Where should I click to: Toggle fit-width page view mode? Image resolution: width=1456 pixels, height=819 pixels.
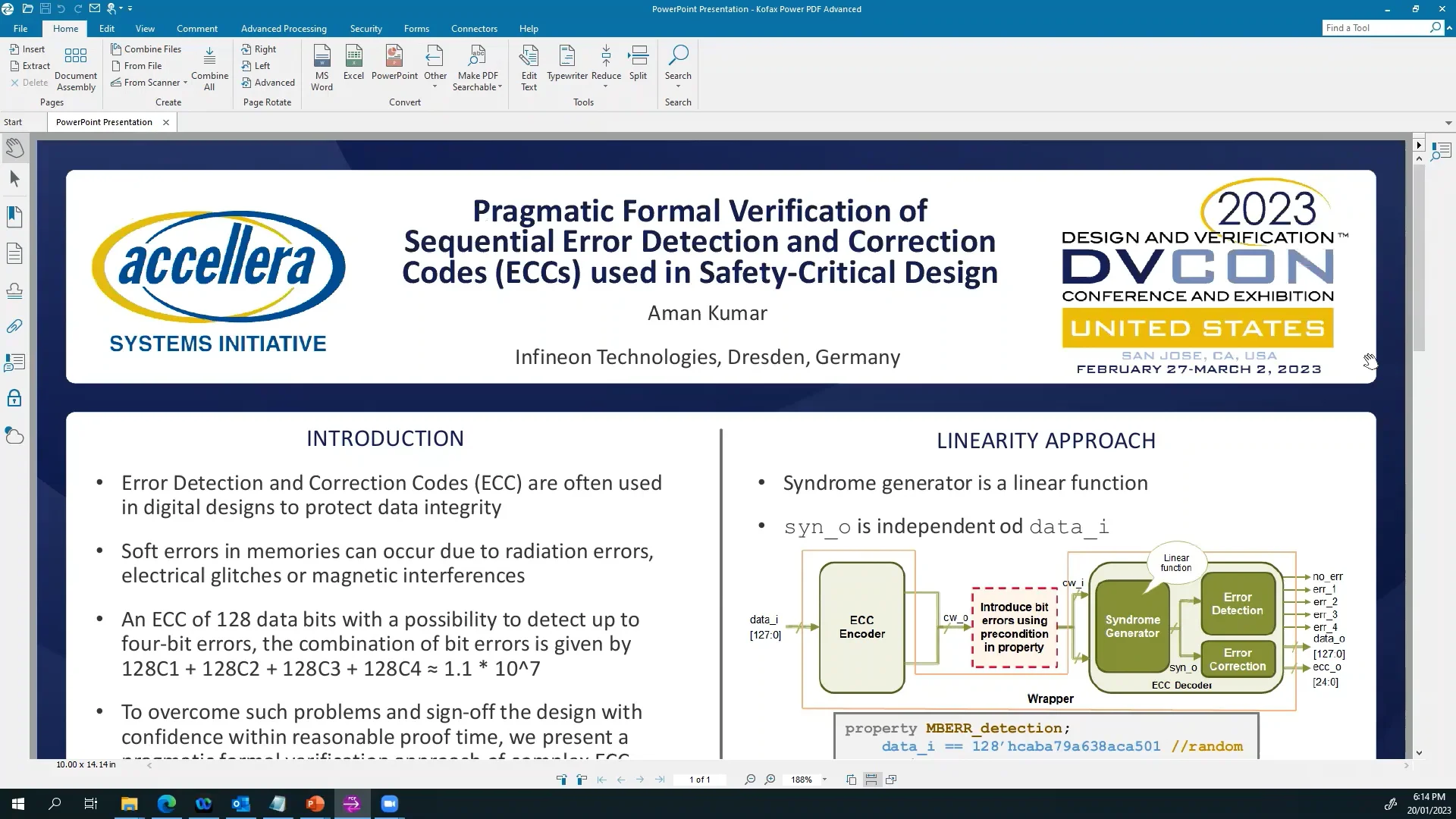pos(871,779)
